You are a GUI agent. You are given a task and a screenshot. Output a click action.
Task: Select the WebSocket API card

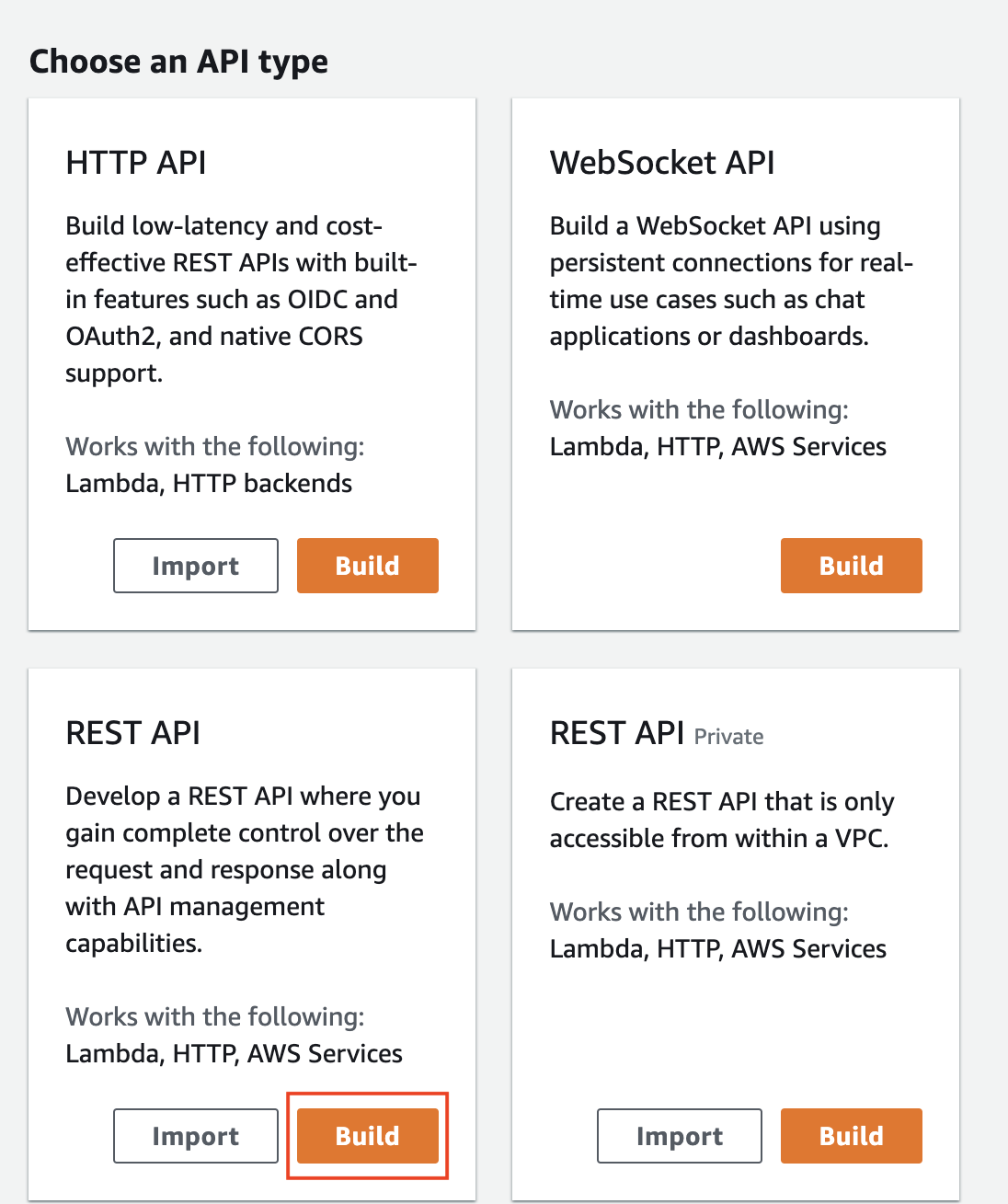coord(734,363)
